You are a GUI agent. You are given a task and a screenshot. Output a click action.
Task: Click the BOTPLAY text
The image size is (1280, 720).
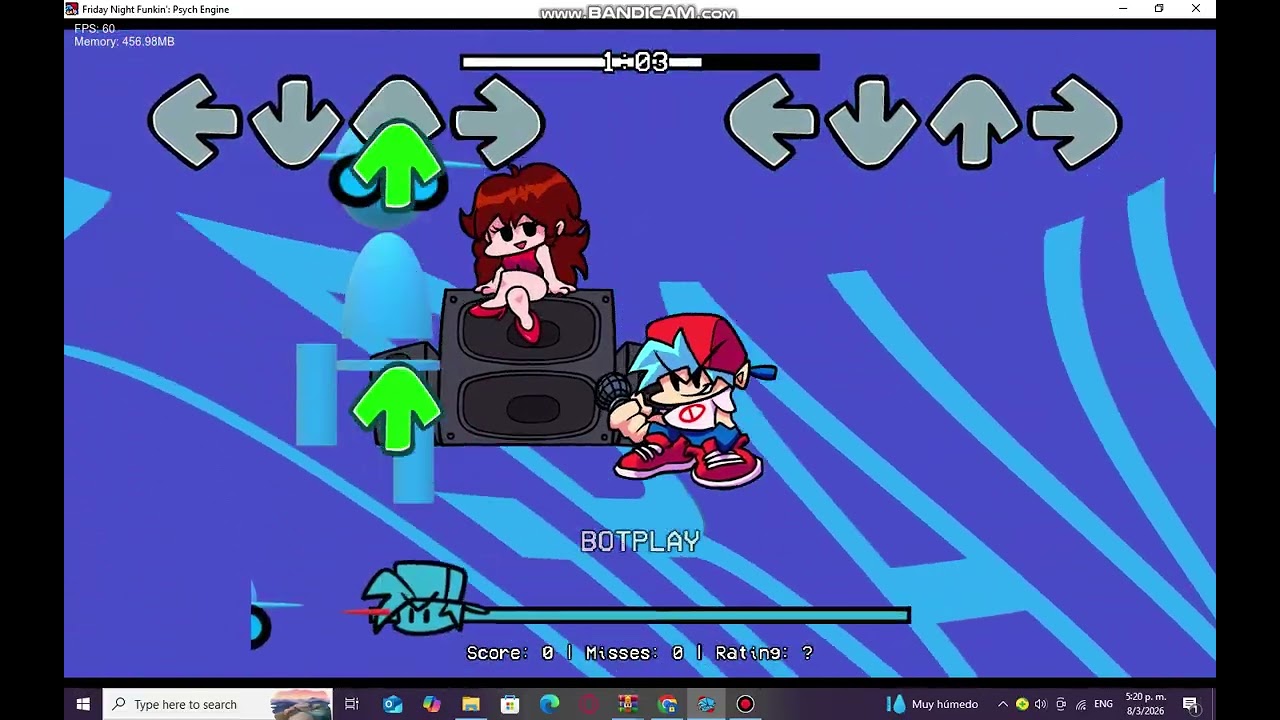click(x=640, y=541)
